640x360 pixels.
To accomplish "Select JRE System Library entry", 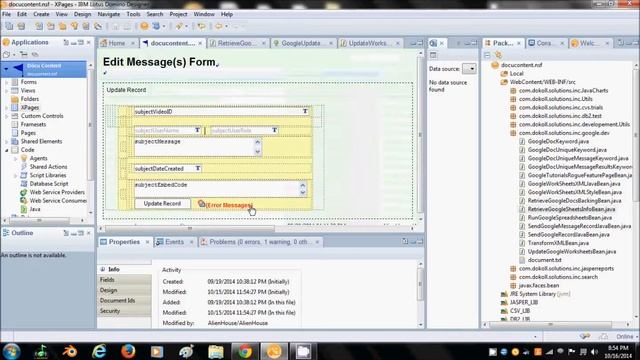I will pos(540,294).
